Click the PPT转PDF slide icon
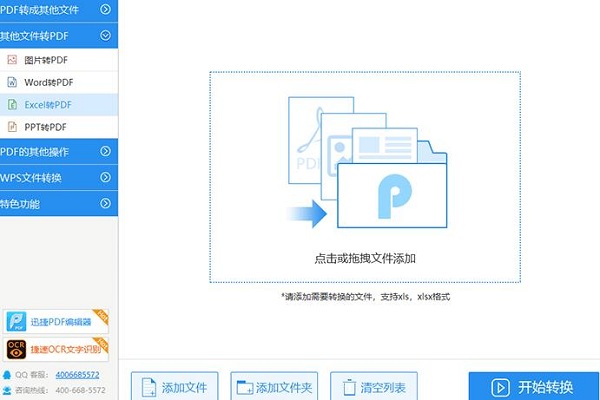 click(x=12, y=126)
